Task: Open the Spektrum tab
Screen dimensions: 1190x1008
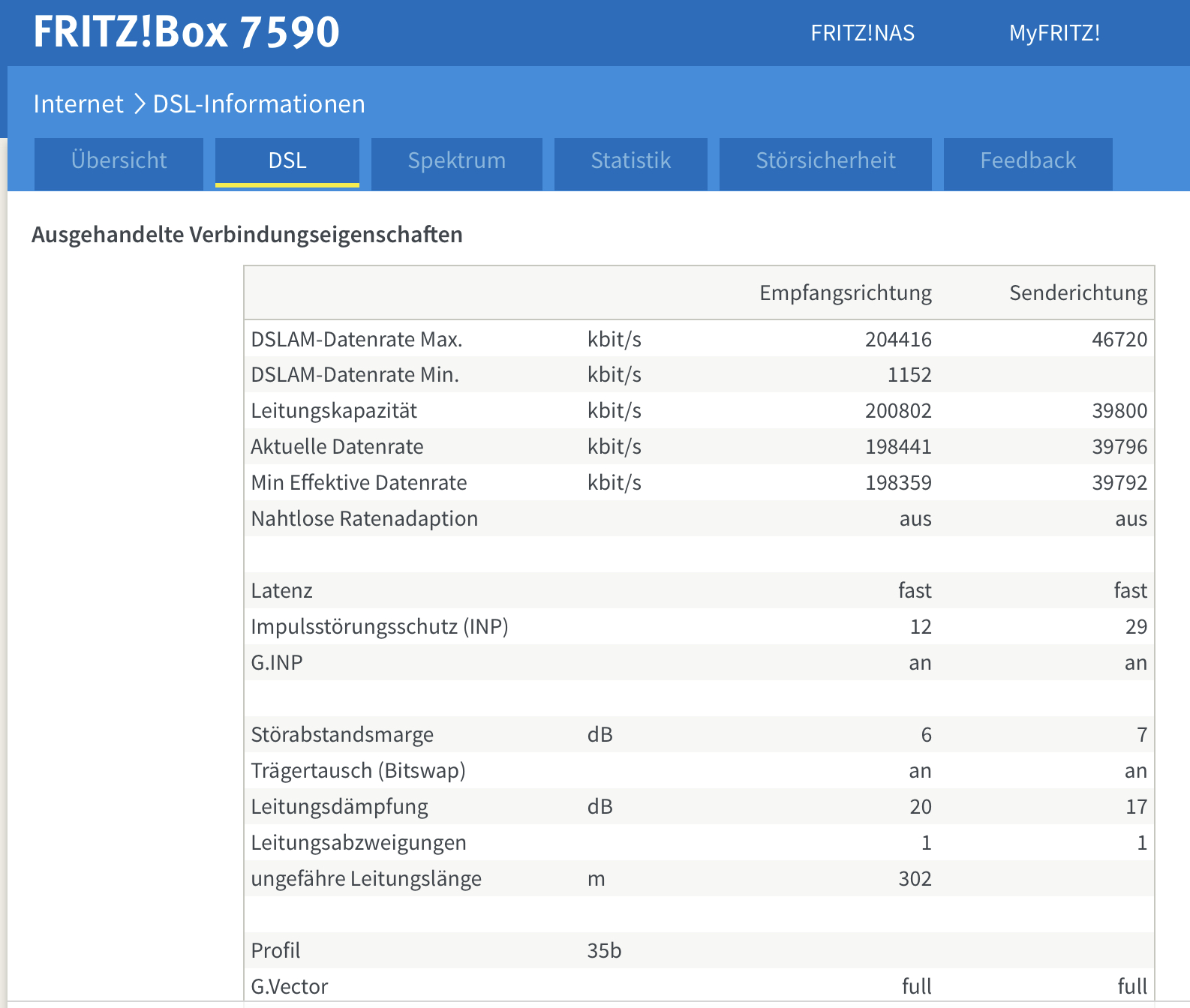Action: [x=457, y=163]
